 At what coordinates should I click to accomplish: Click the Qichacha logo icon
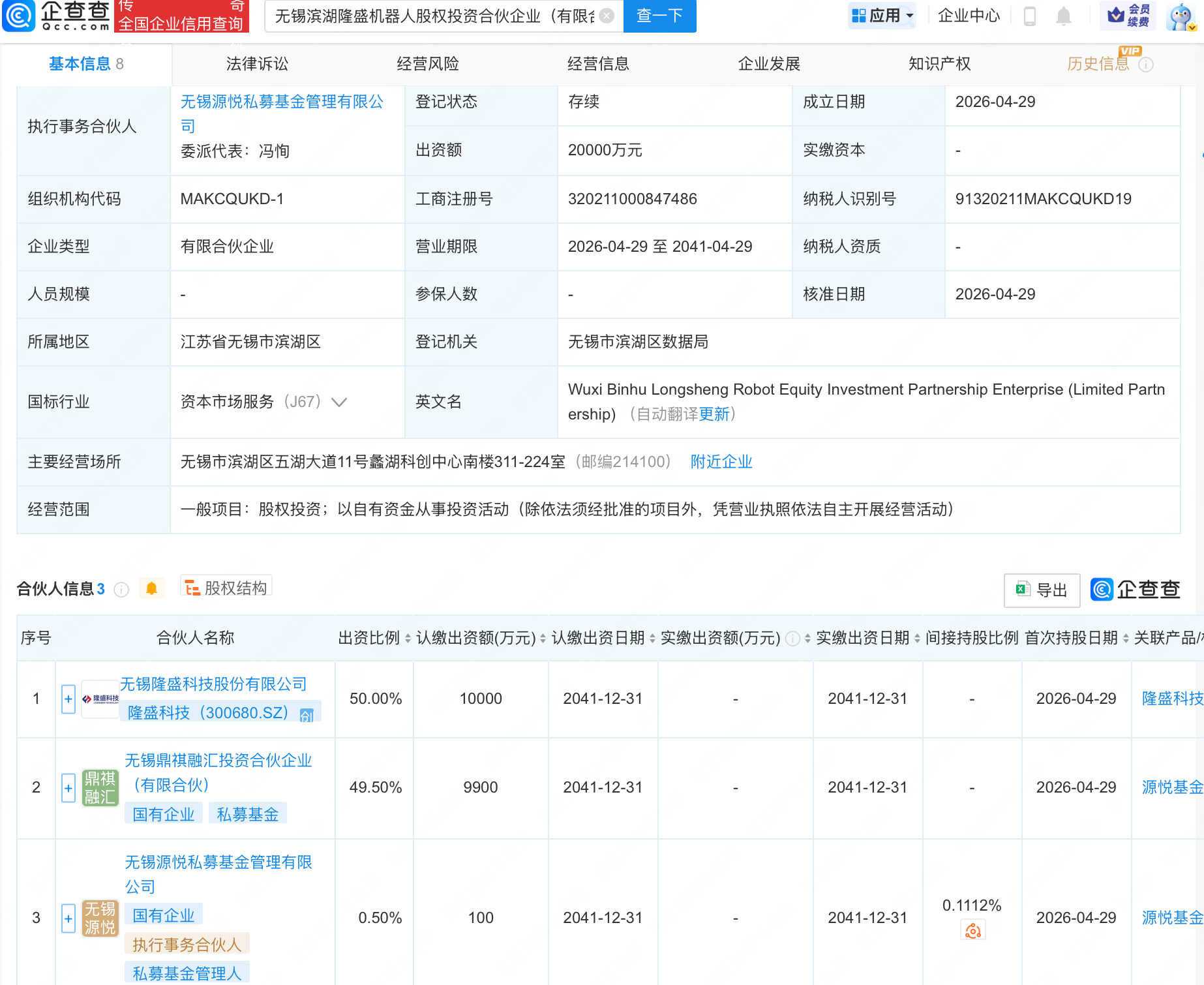click(x=20, y=16)
